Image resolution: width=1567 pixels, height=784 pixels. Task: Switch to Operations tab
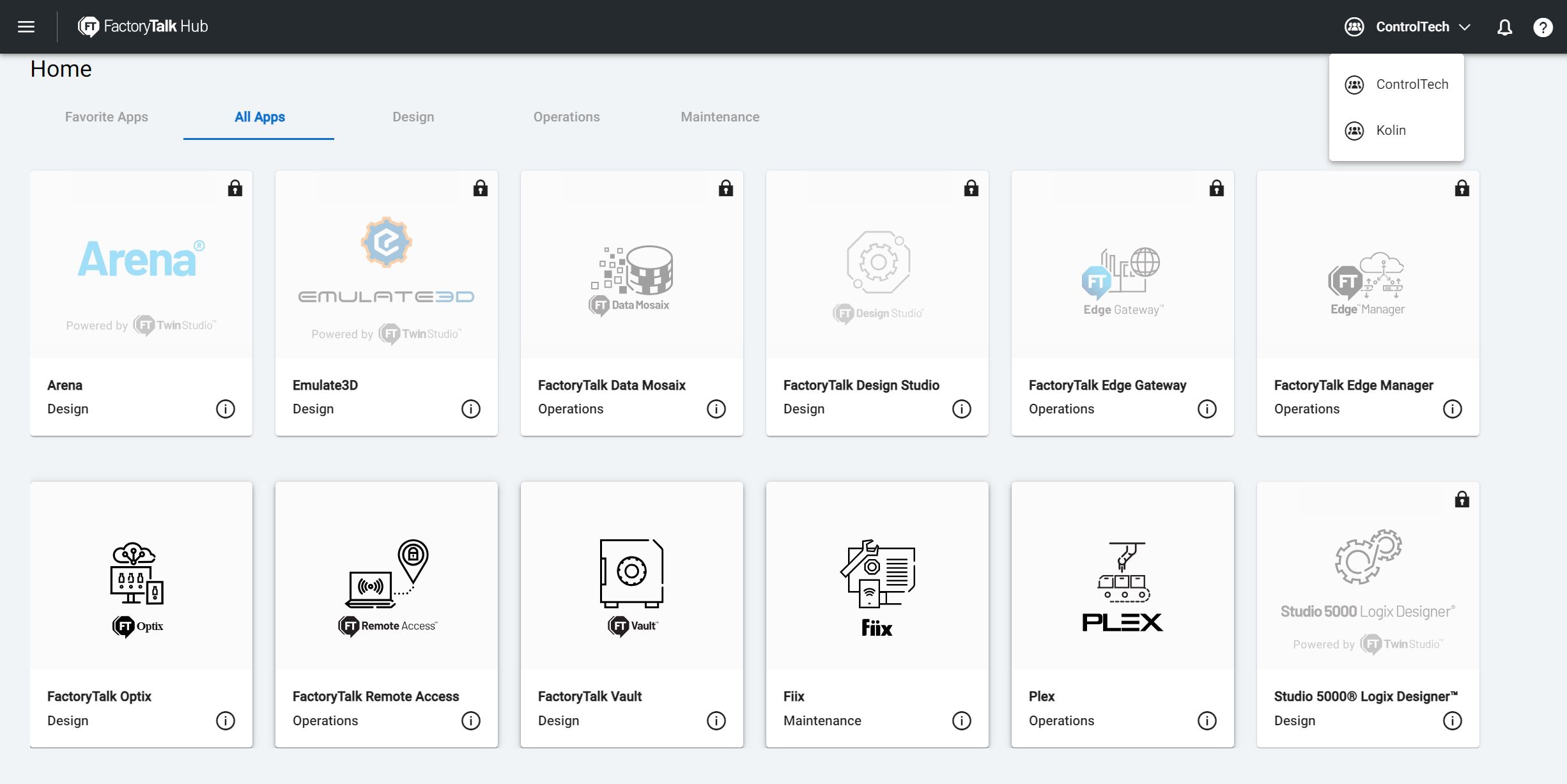566,117
